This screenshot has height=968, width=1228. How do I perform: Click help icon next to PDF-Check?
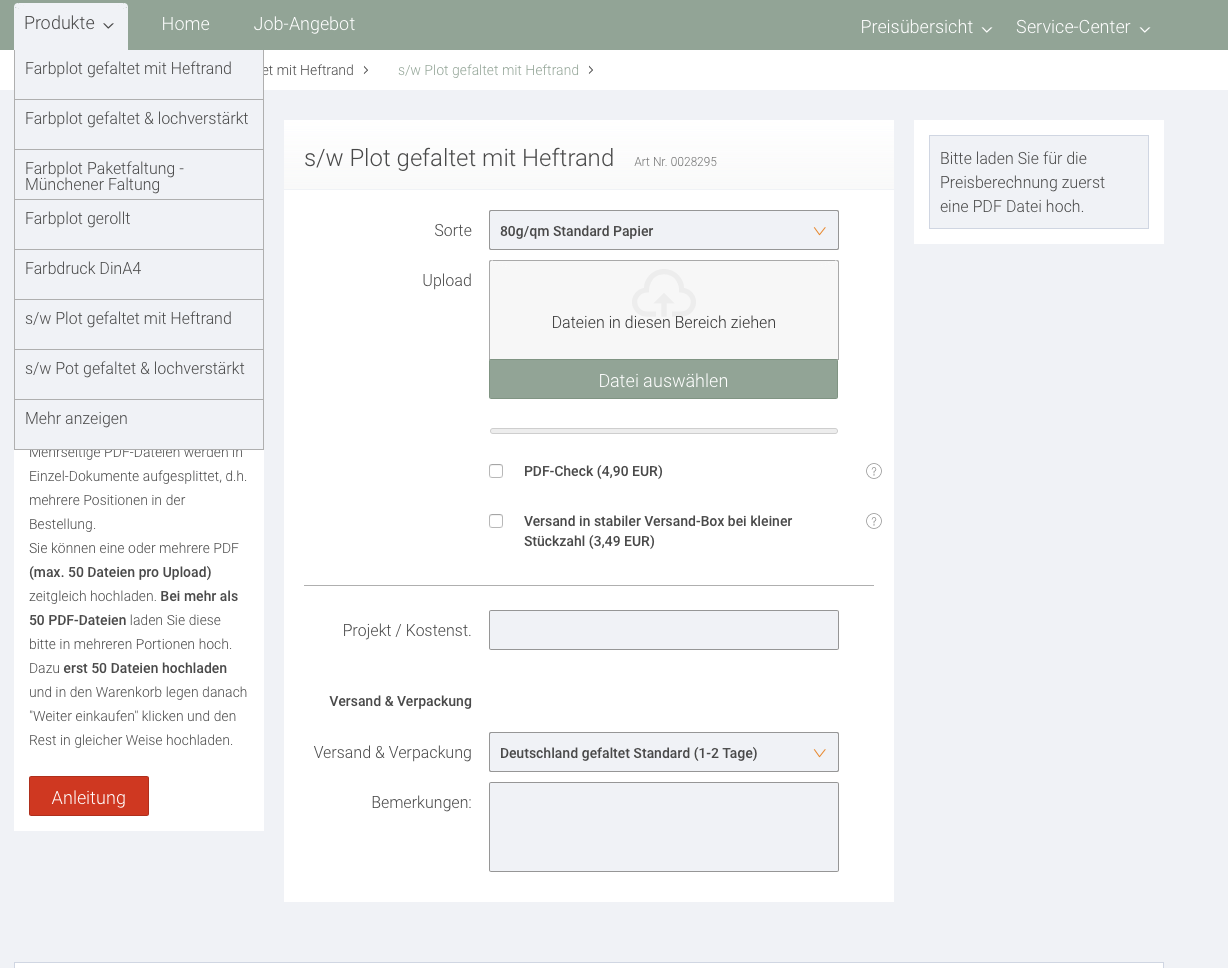point(874,471)
